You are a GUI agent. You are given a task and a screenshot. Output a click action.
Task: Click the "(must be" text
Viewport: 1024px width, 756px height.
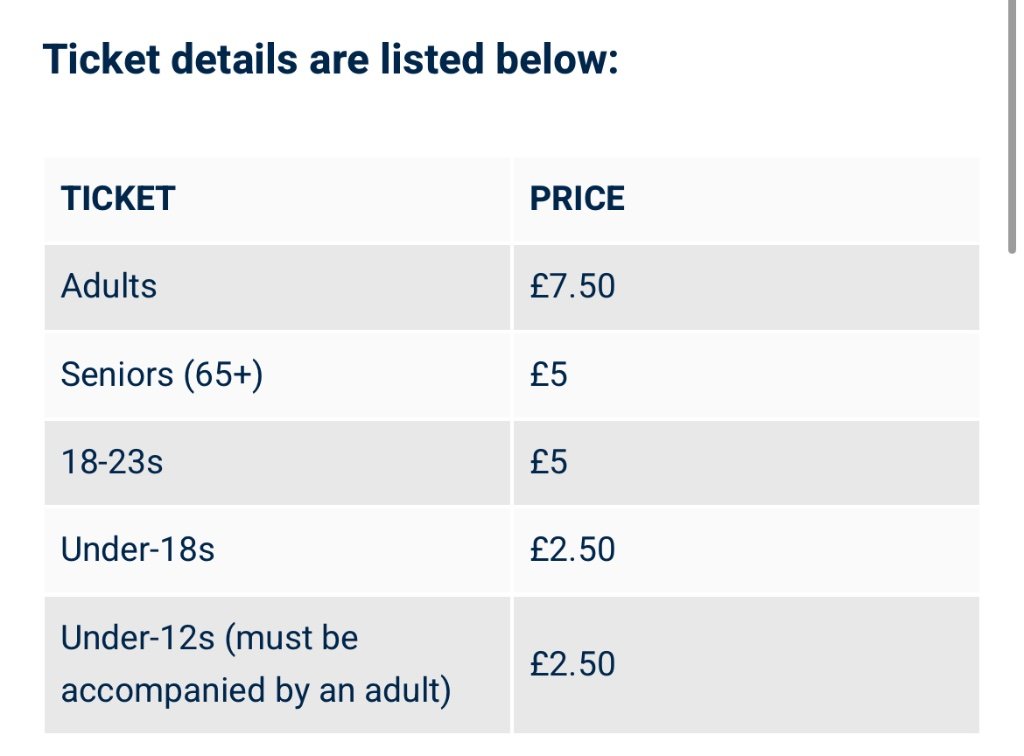pyautogui.click(x=291, y=638)
